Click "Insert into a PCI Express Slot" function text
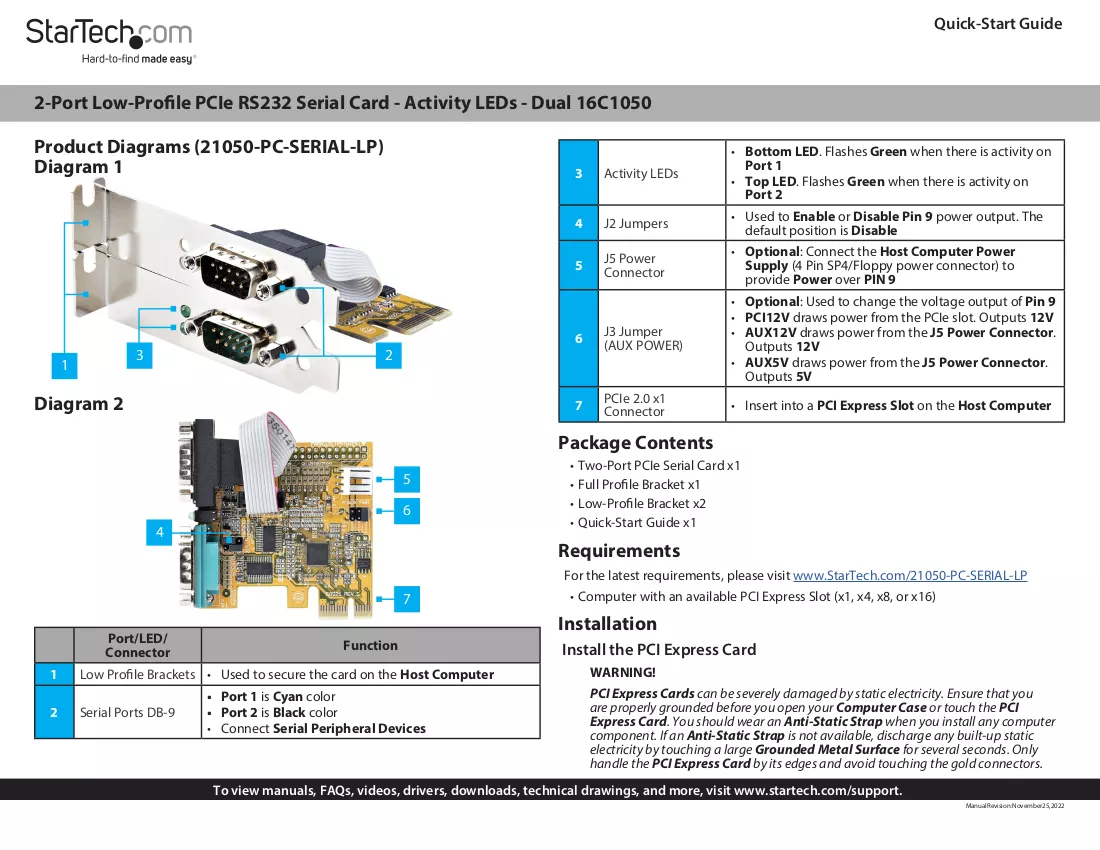1100x850 pixels. coord(898,405)
